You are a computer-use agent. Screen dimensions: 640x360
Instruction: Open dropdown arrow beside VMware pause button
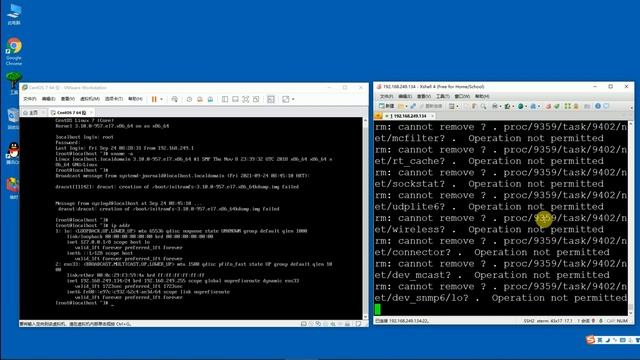pyautogui.click(x=162, y=99)
